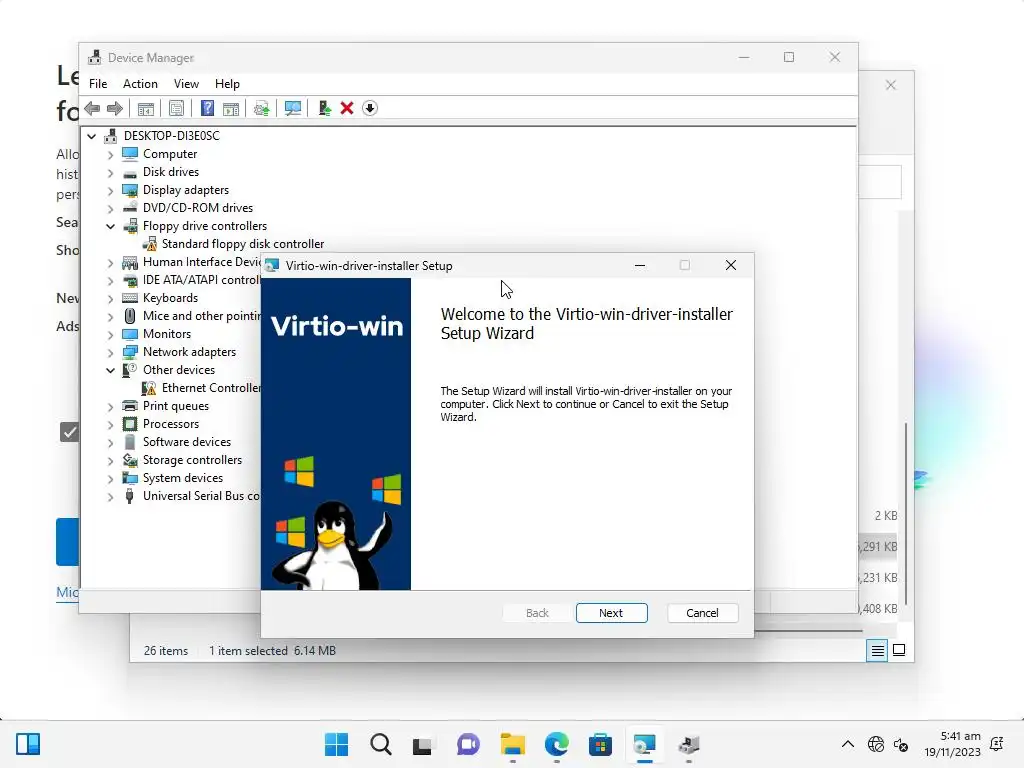Screen dimensions: 1024x768
Task: Click Next in the Virtio-win setup wizard
Action: [x=611, y=613]
